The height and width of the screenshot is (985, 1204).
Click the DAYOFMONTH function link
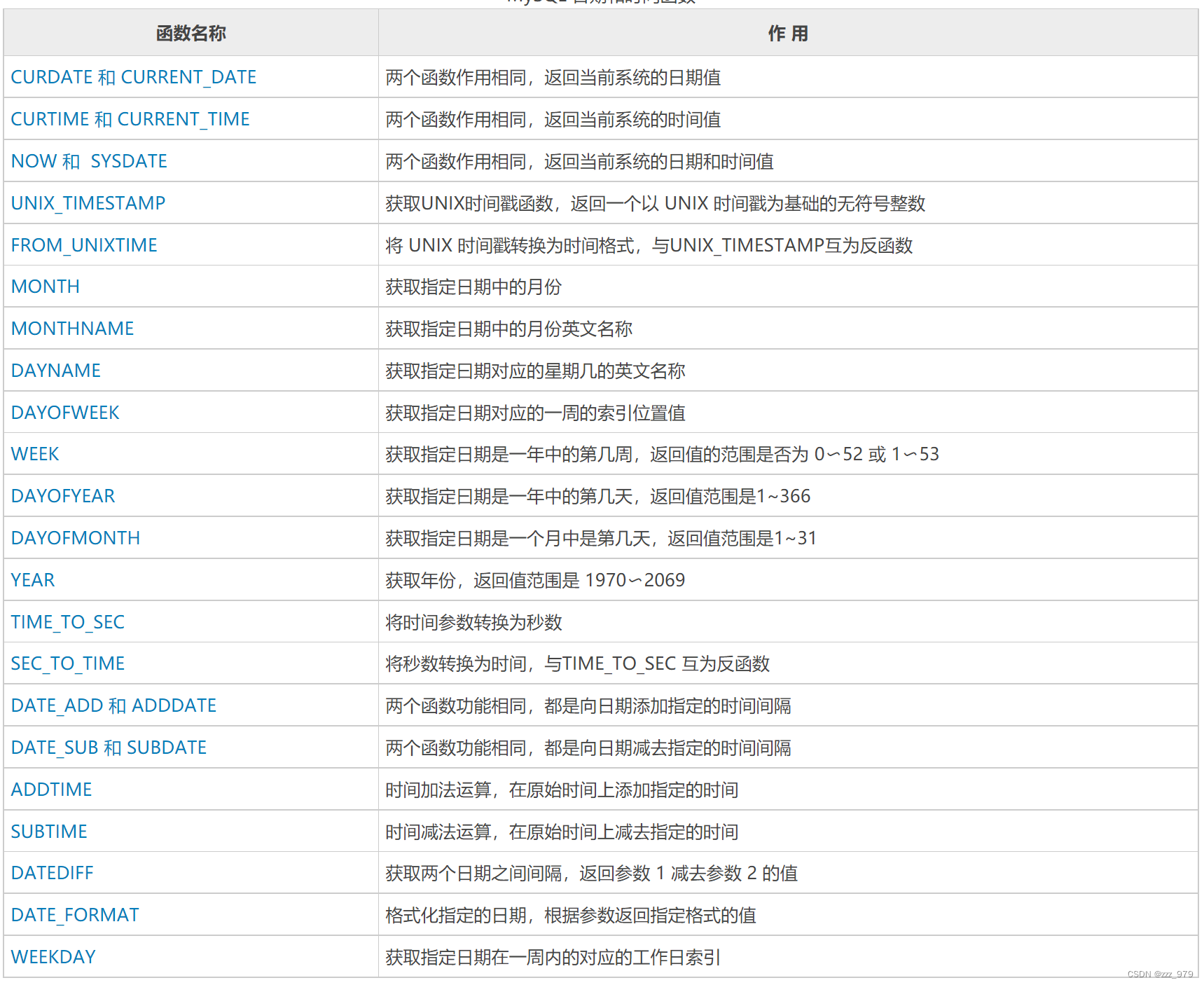tap(76, 538)
